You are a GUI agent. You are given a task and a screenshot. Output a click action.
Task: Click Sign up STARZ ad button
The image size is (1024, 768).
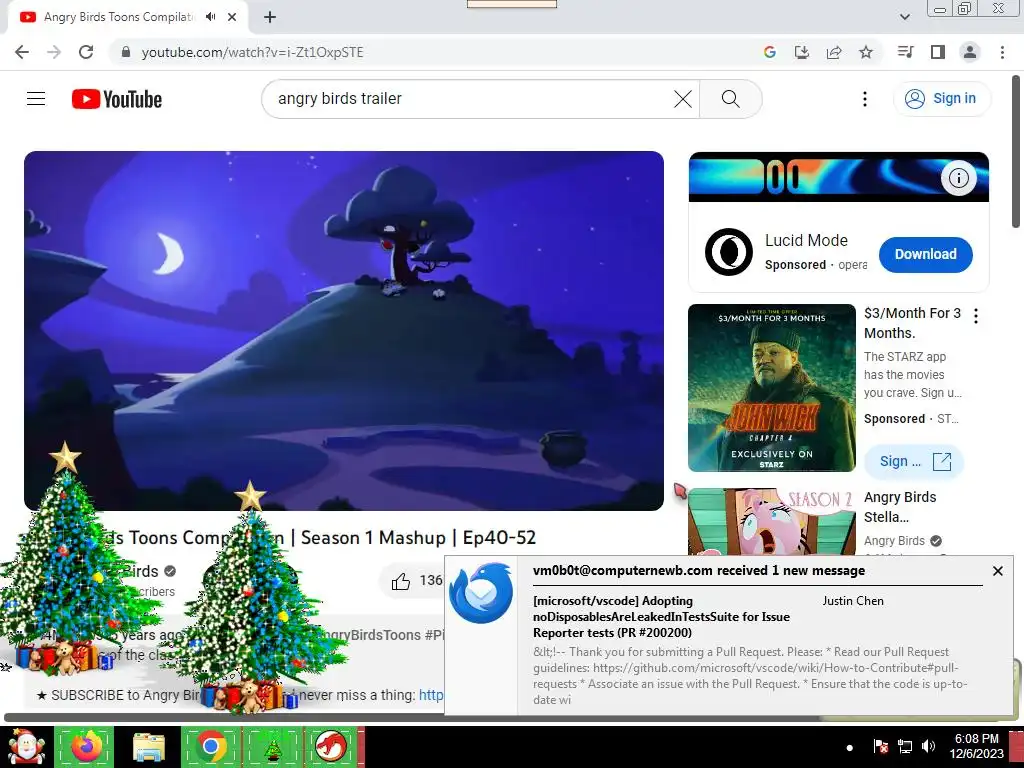click(x=914, y=462)
